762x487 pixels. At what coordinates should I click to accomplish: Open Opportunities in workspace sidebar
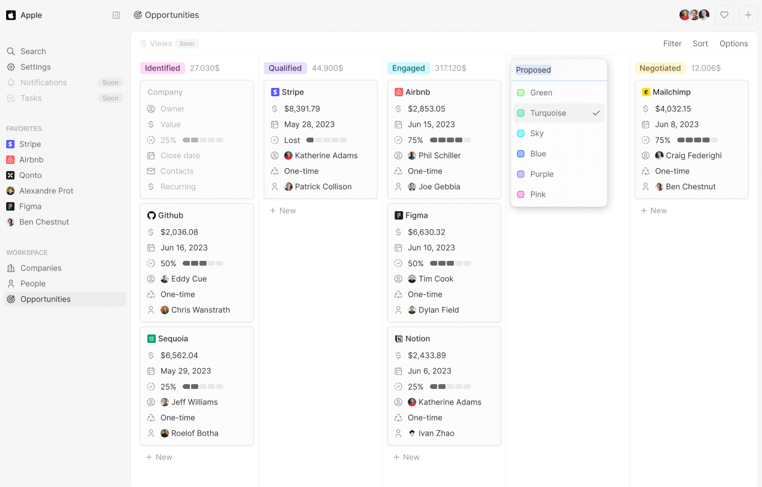pos(64,299)
